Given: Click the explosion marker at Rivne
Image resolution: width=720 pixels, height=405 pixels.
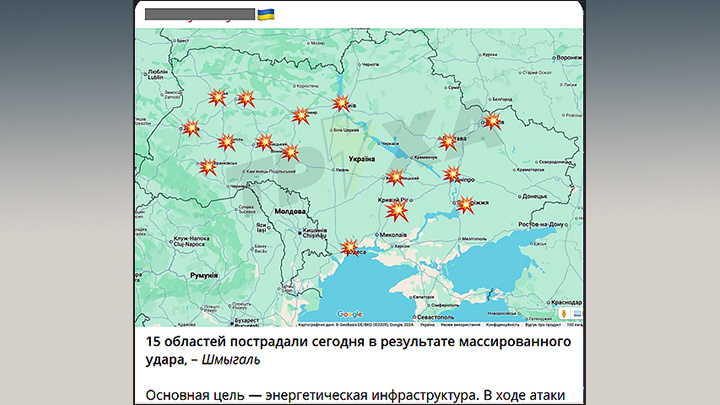Looking at the screenshot, I should (x=246, y=98).
